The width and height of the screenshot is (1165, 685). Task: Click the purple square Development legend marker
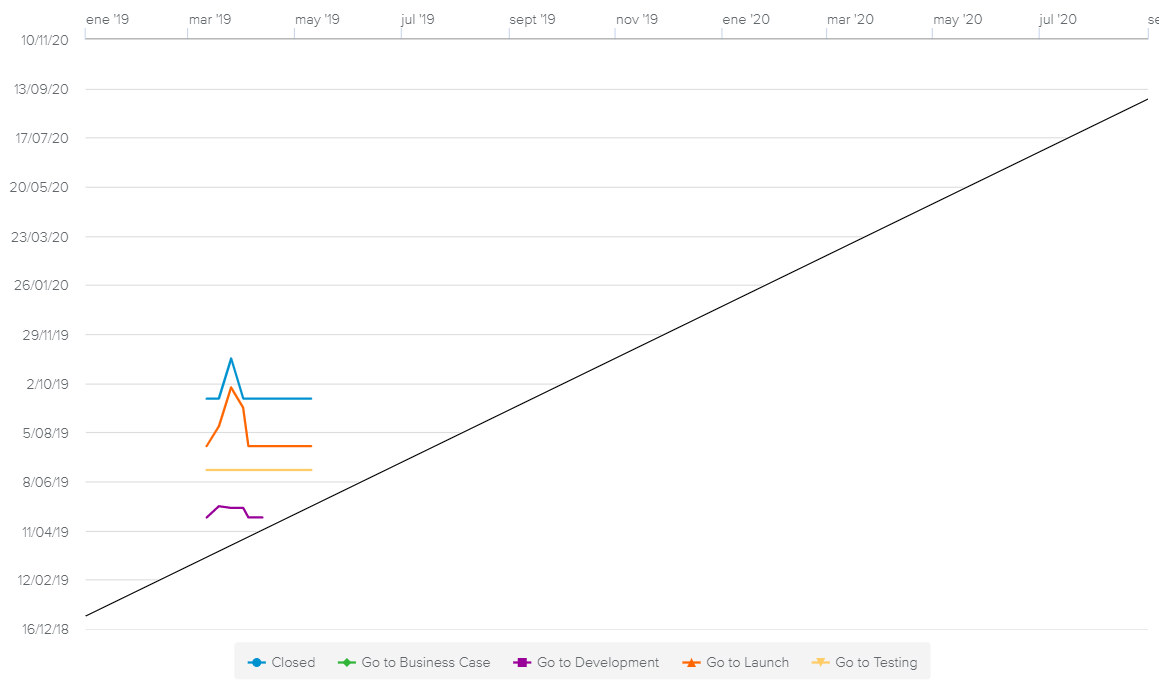point(521,662)
